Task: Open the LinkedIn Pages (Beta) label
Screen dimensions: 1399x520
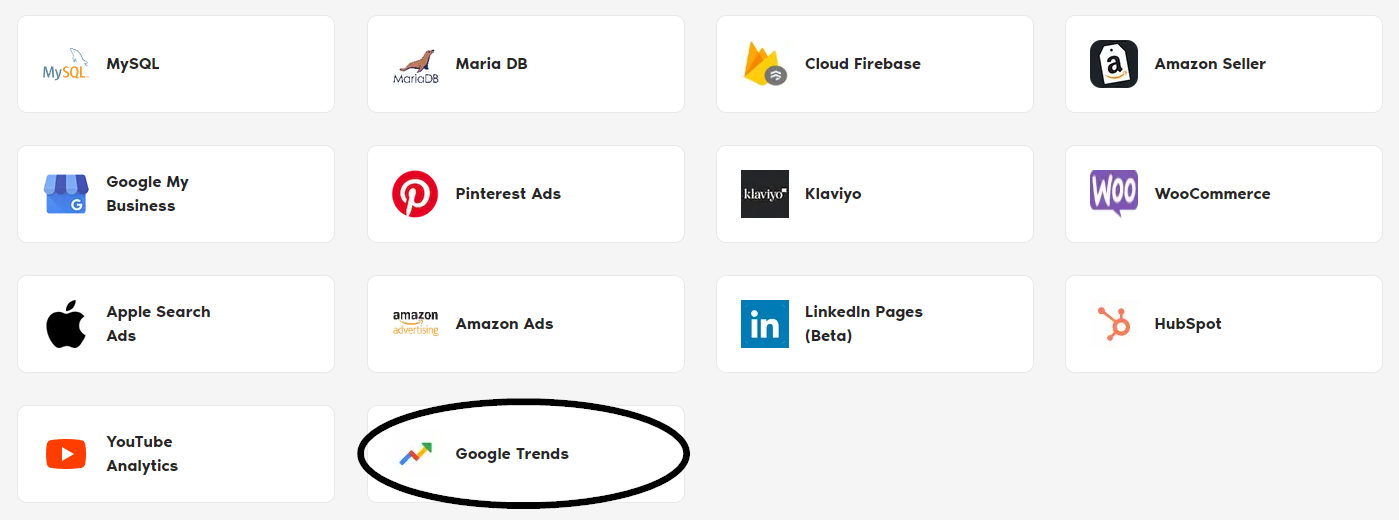Action: [864, 324]
